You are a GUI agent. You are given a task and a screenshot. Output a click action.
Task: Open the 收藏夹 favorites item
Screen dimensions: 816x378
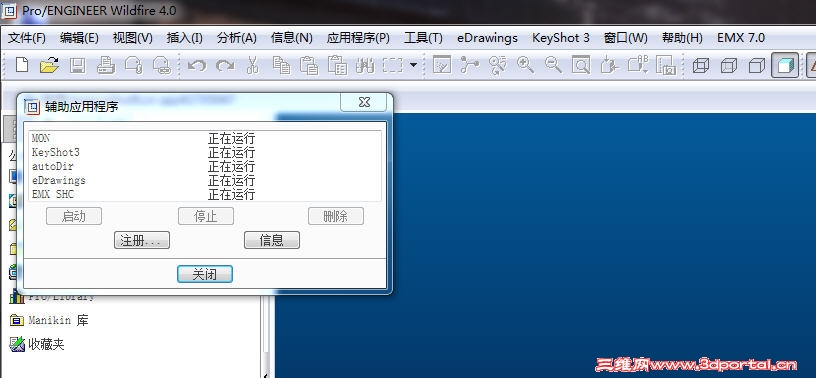pos(37,344)
